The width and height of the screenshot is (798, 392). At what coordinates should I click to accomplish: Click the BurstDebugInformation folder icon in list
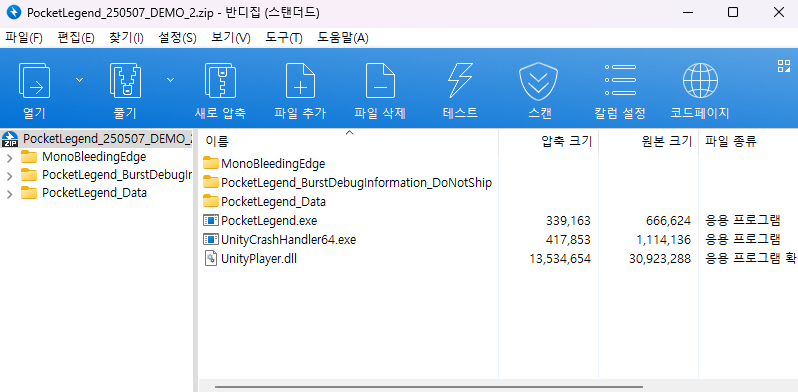(x=211, y=182)
